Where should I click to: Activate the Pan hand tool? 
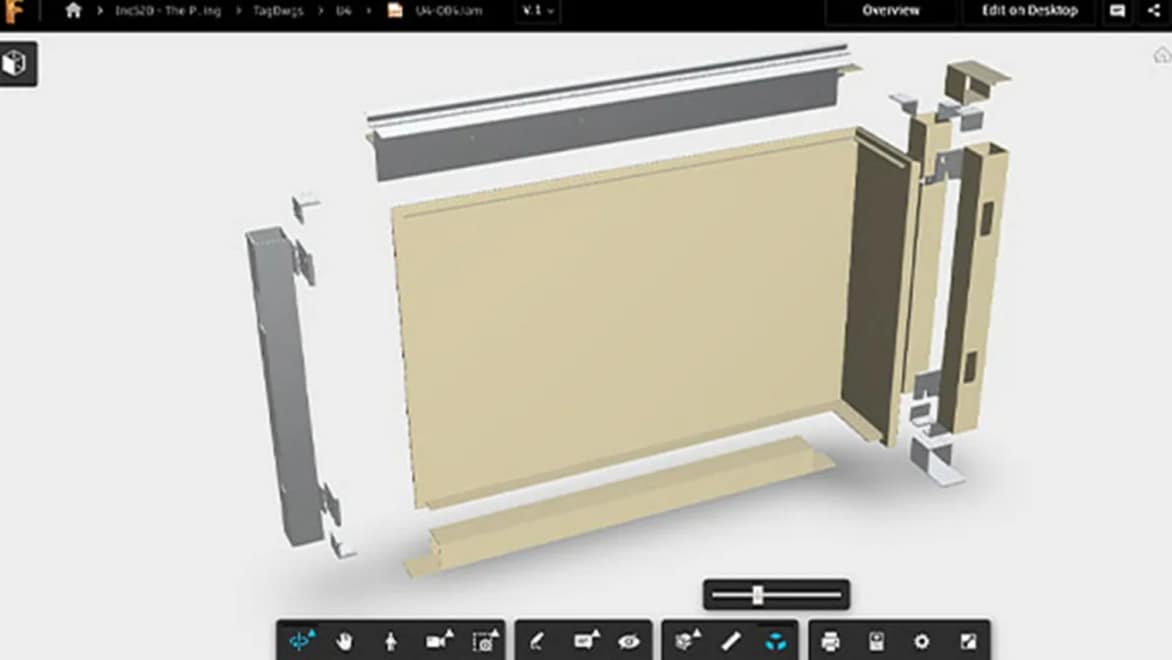click(x=344, y=641)
